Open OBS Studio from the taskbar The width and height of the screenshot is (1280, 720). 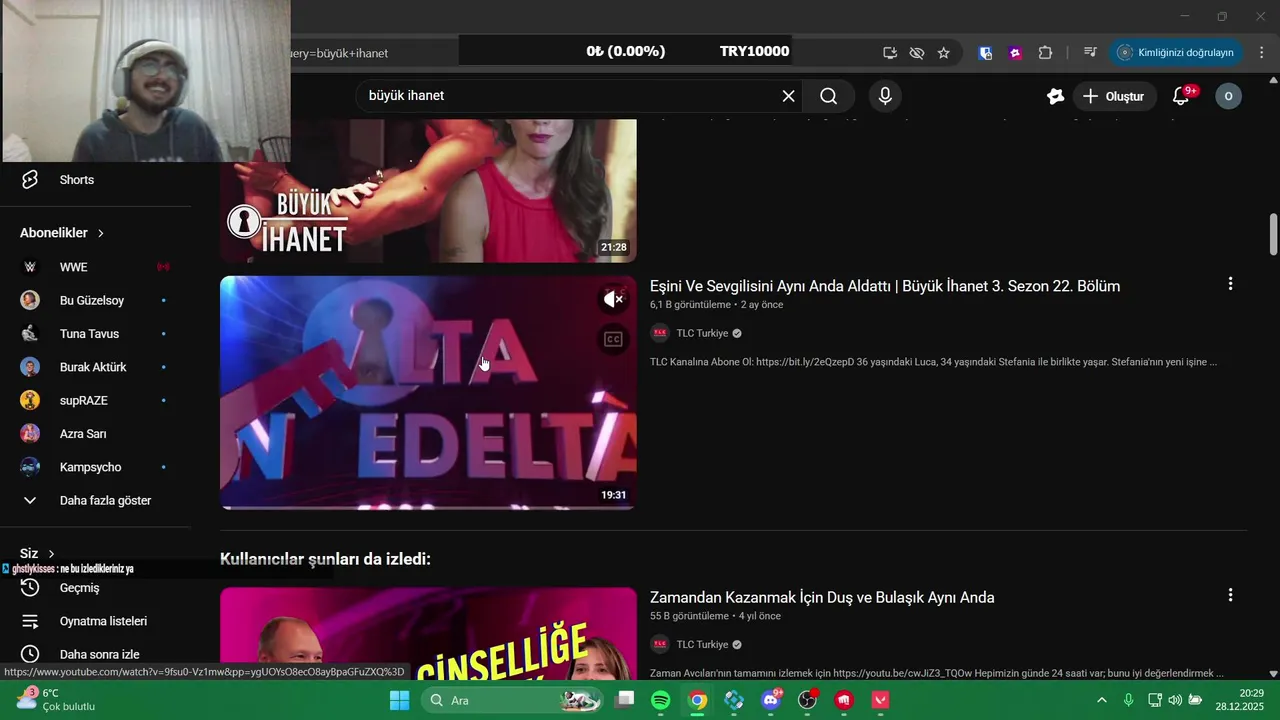click(x=808, y=700)
